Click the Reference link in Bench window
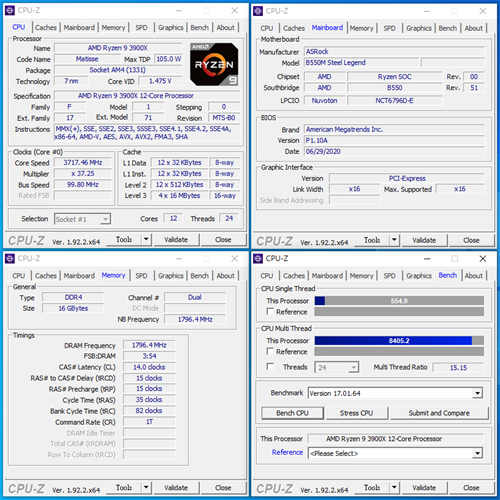The width and height of the screenshot is (500, 500). point(287,452)
